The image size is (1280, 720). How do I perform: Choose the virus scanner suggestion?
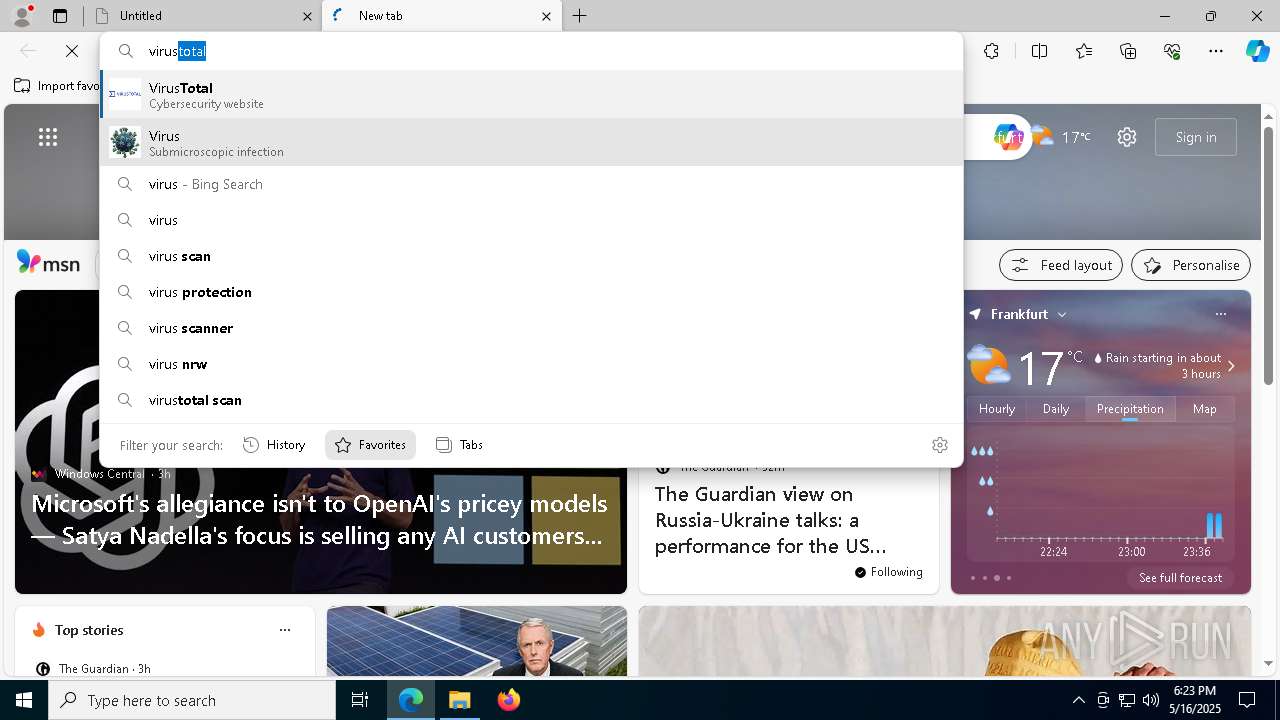tap(532, 328)
